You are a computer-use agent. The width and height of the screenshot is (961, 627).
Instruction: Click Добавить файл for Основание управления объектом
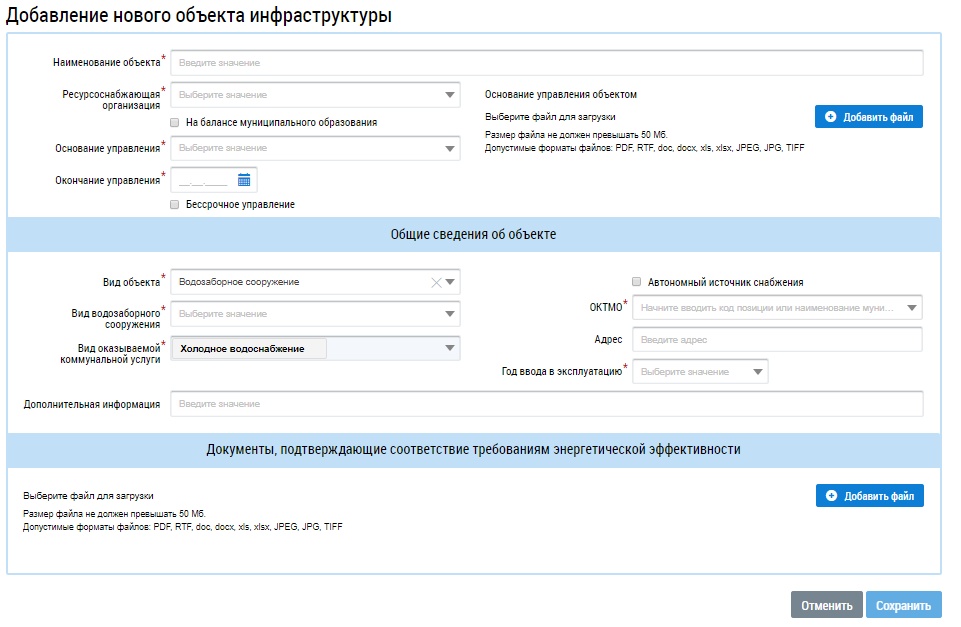(x=868, y=117)
